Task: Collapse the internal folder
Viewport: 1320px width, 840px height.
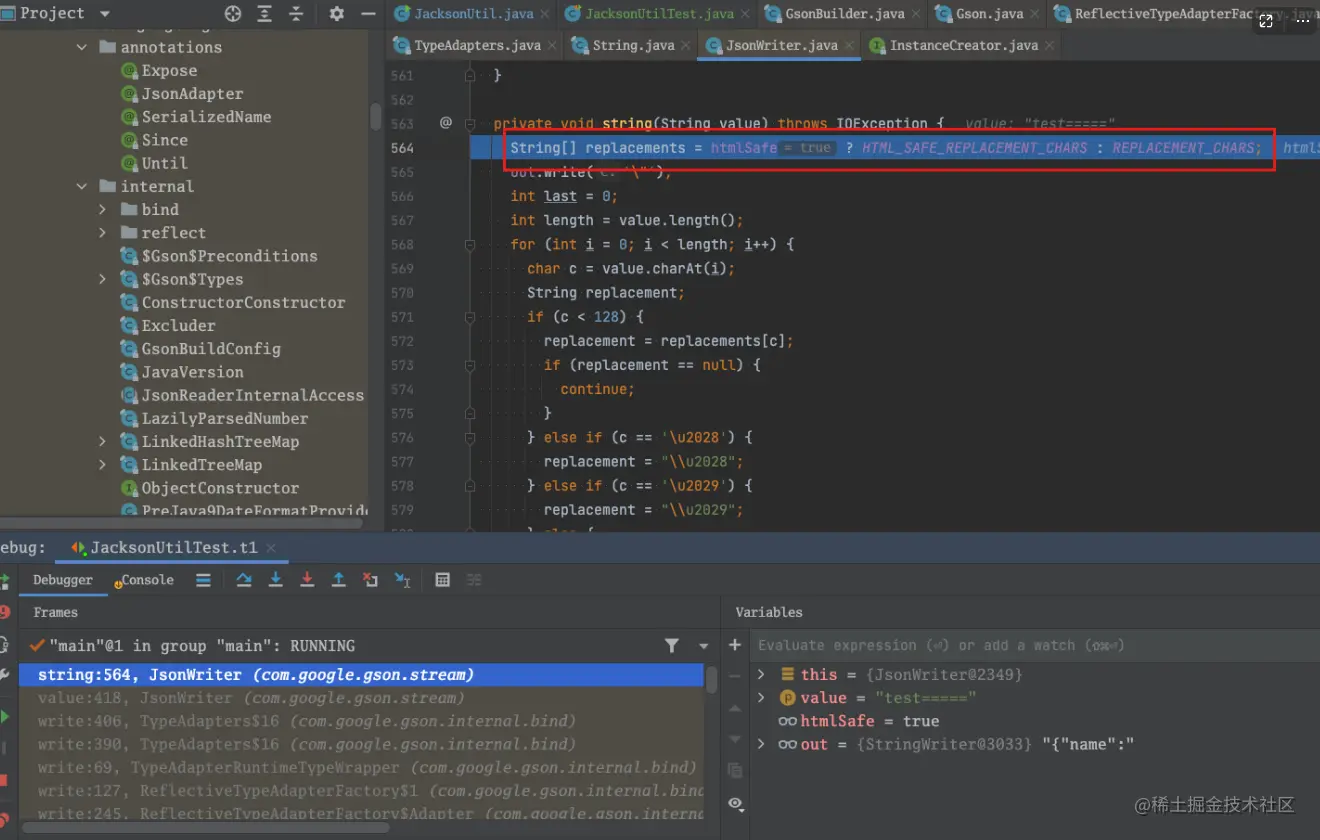Action: (x=82, y=186)
